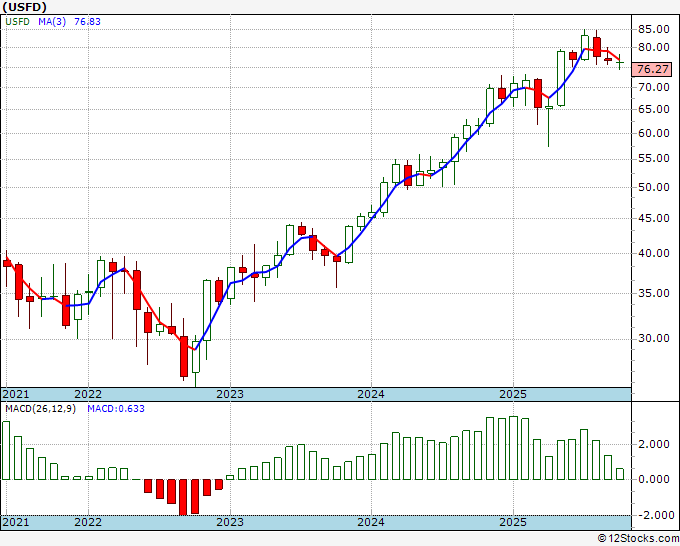Click the 2024 label on MACD panel axis

371,521
